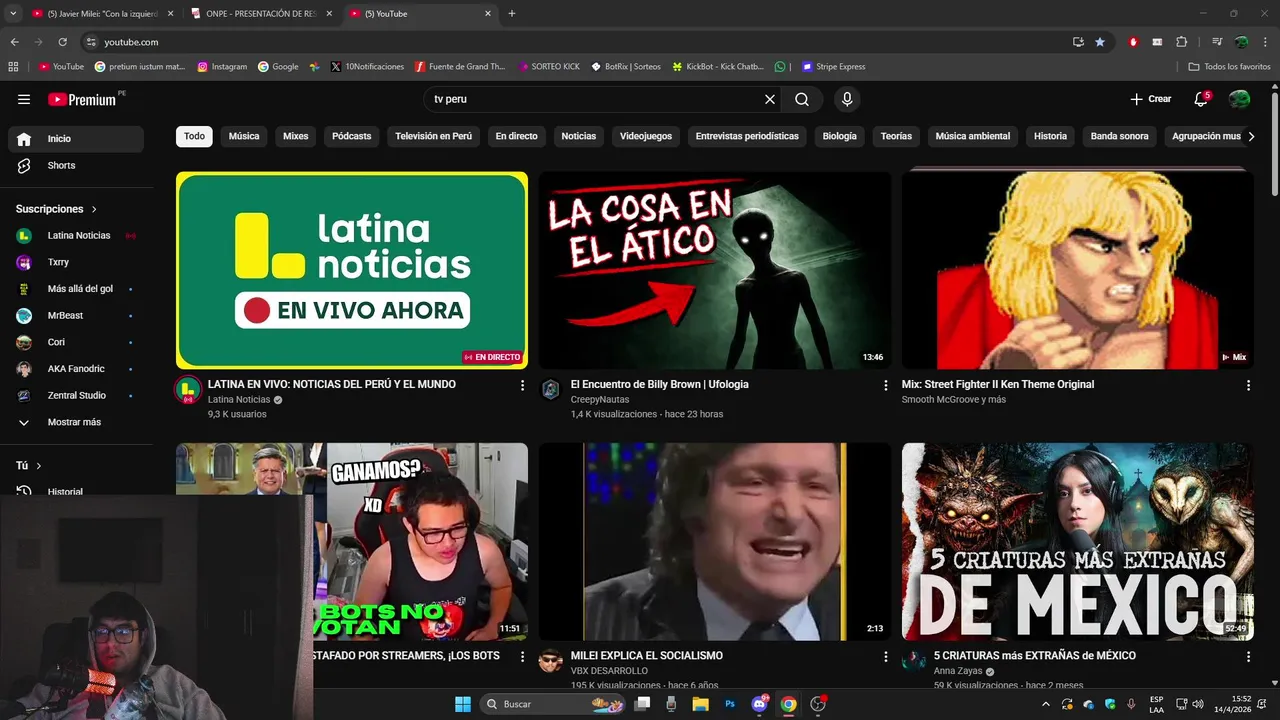Open the Stripe Express bookmark
The image size is (1280, 720).
click(x=833, y=67)
